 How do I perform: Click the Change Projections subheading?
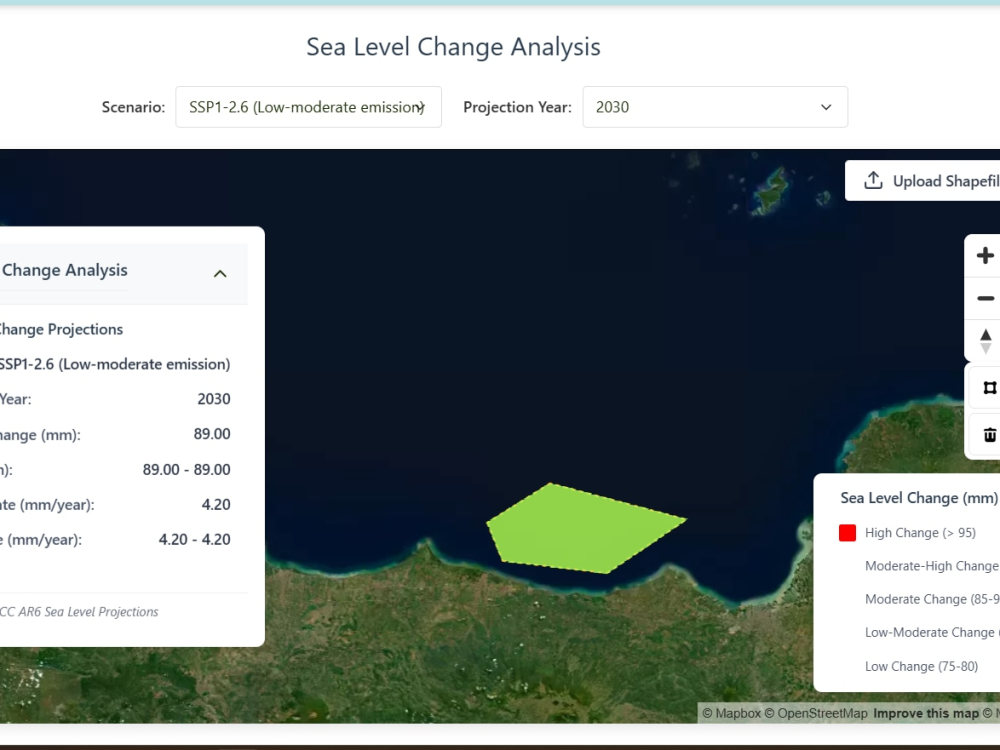[x=61, y=329]
